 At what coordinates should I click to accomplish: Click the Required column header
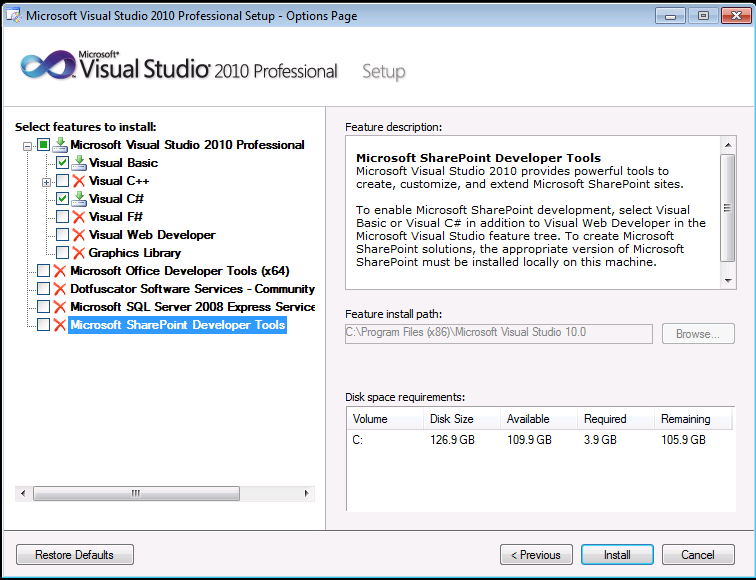(x=616, y=418)
